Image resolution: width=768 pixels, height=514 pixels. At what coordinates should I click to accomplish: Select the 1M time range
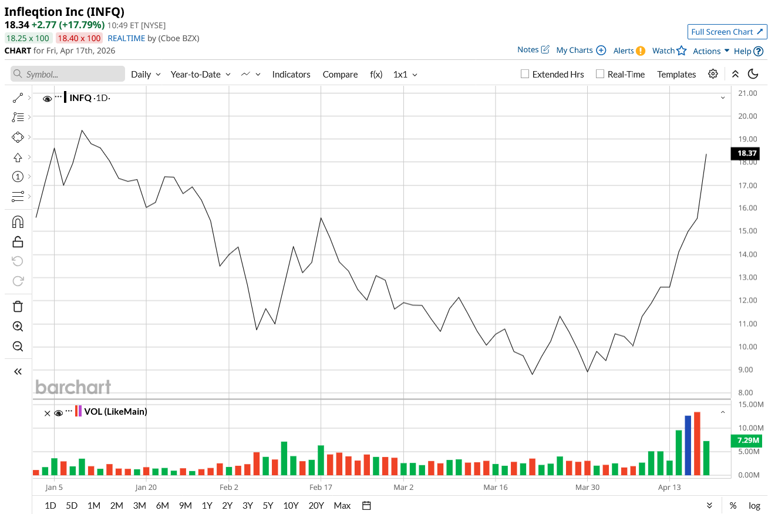click(94, 505)
